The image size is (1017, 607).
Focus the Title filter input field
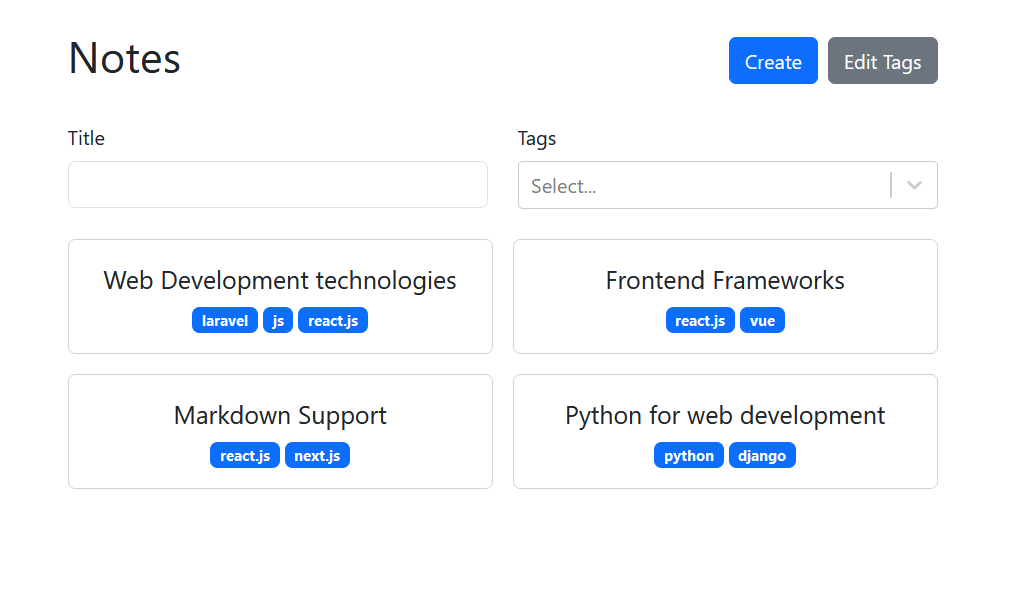coord(278,185)
